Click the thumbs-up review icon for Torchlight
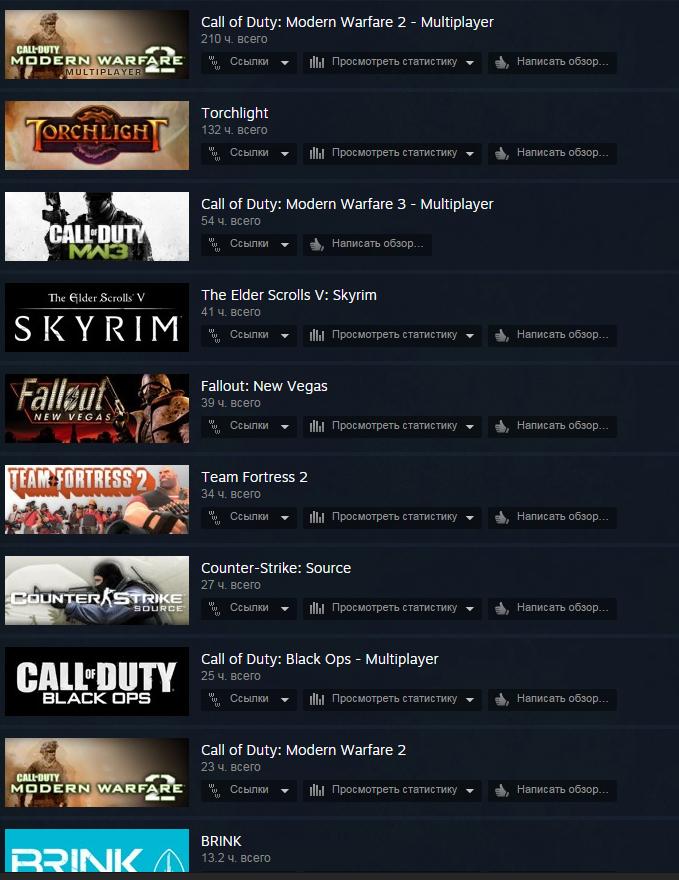679x880 pixels. (x=502, y=153)
